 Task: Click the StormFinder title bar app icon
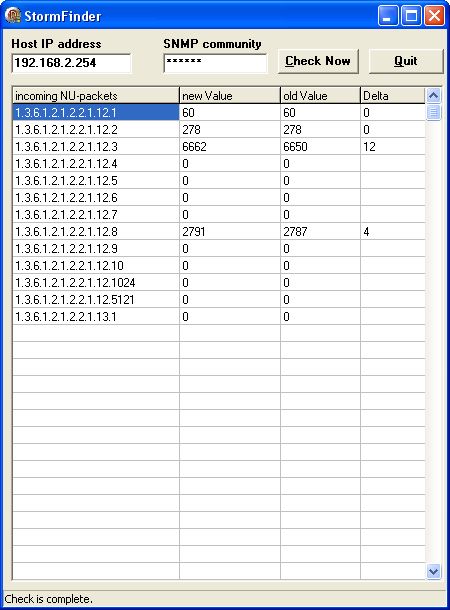(13, 16)
